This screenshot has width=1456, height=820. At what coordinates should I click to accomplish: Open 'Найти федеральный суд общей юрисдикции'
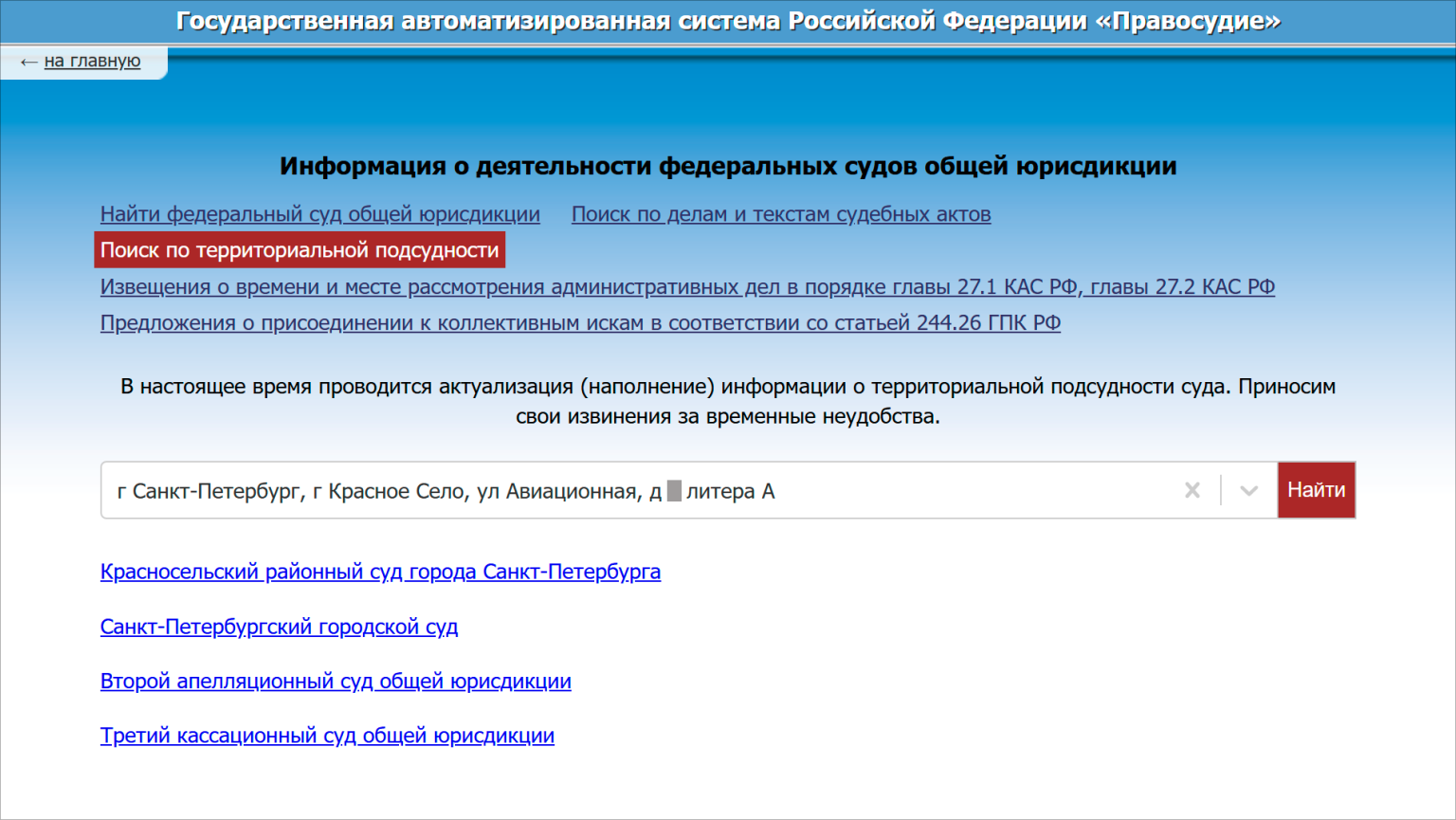tap(319, 214)
